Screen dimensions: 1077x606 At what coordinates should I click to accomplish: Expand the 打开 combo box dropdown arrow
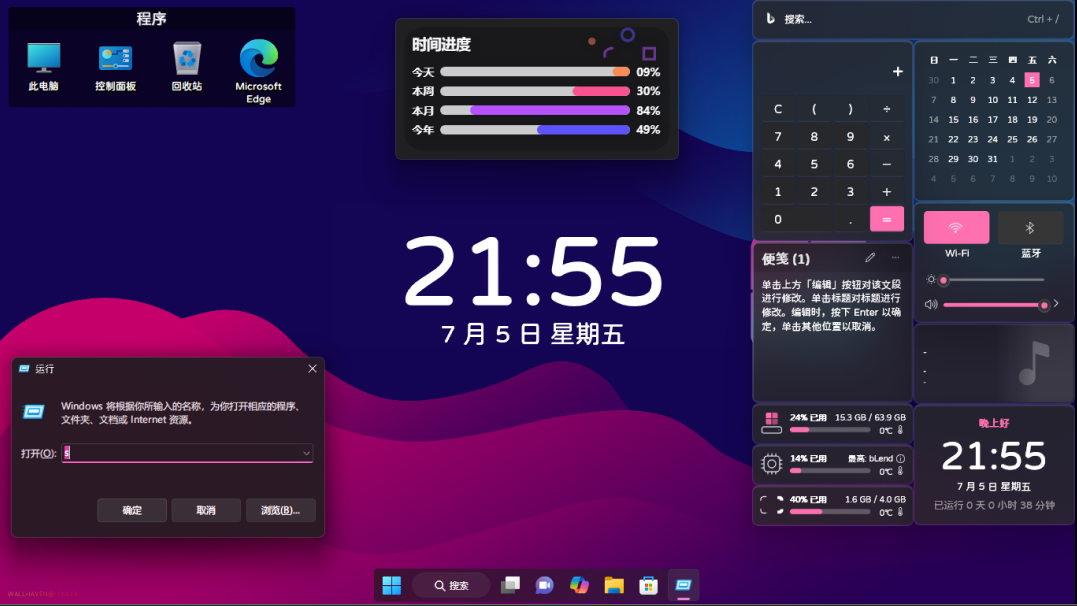point(306,453)
